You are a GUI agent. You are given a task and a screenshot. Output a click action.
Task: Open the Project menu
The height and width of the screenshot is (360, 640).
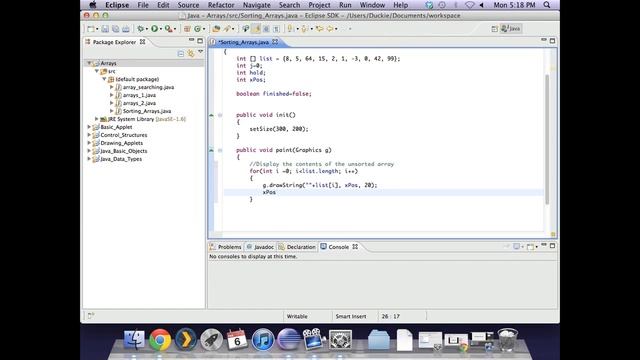click(x=319, y=5)
